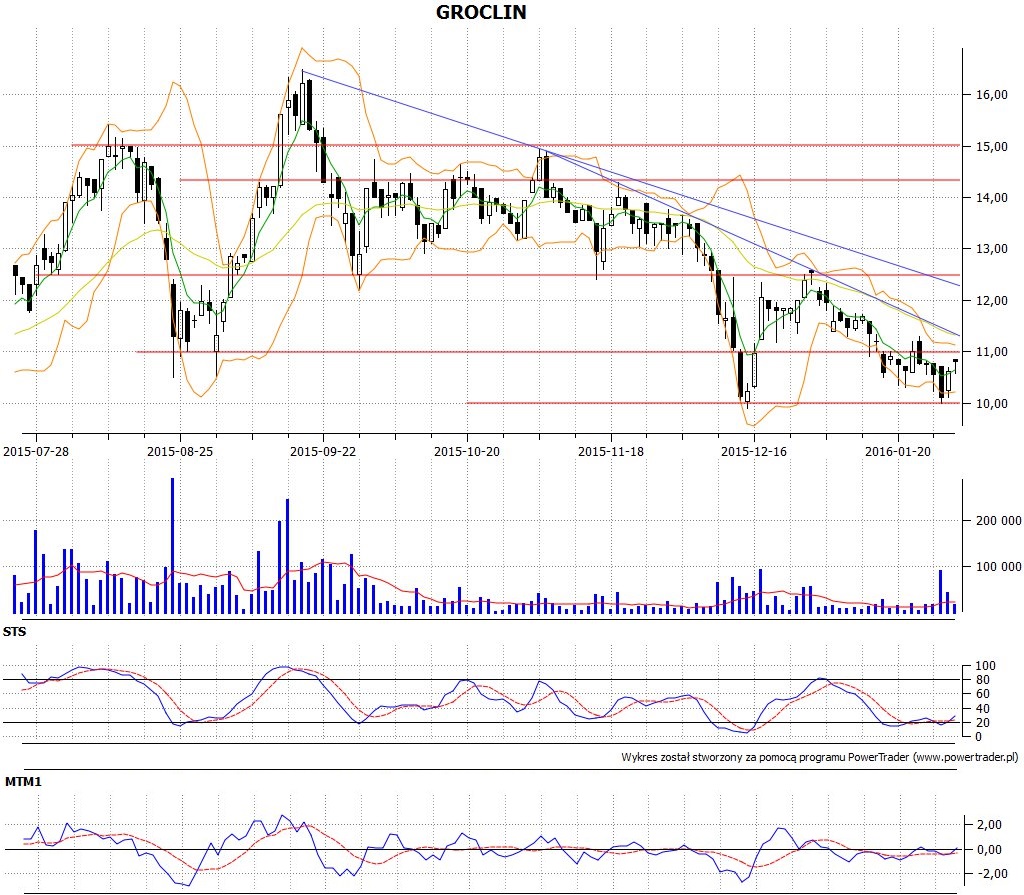Click the STS 0 level label
Image resolution: width=1024 pixels, height=895 pixels.
(978, 737)
